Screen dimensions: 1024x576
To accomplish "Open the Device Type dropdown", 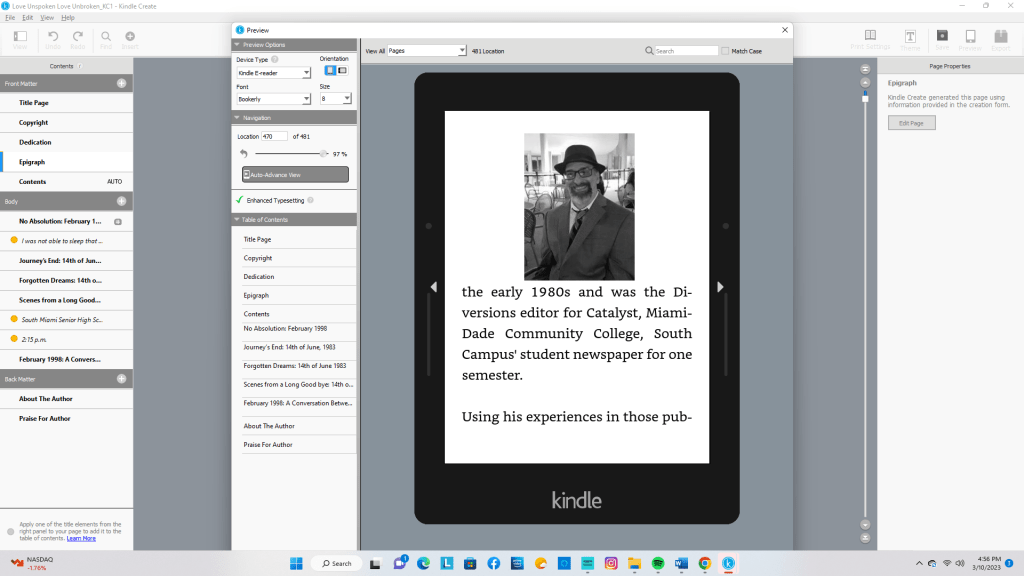I will point(273,73).
